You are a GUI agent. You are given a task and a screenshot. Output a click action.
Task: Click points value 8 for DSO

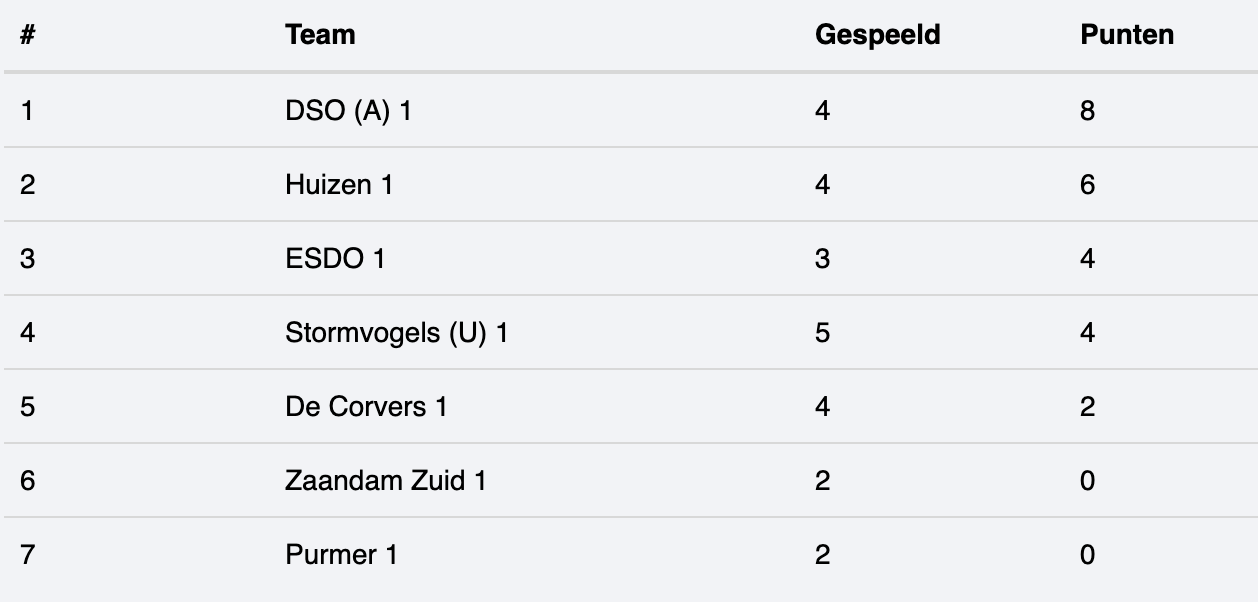point(1087,111)
